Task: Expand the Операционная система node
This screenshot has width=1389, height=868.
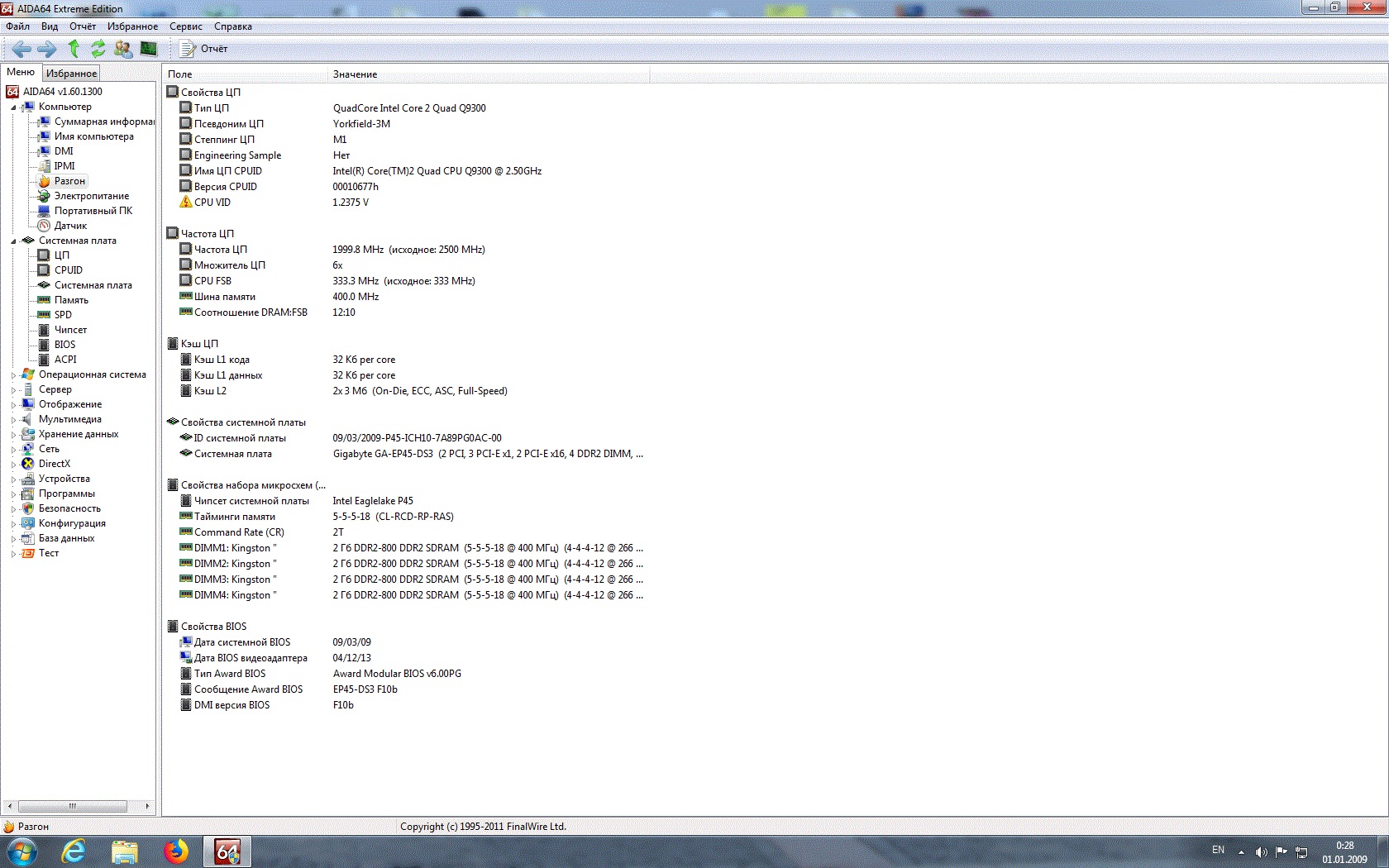Action: pyautogui.click(x=13, y=375)
